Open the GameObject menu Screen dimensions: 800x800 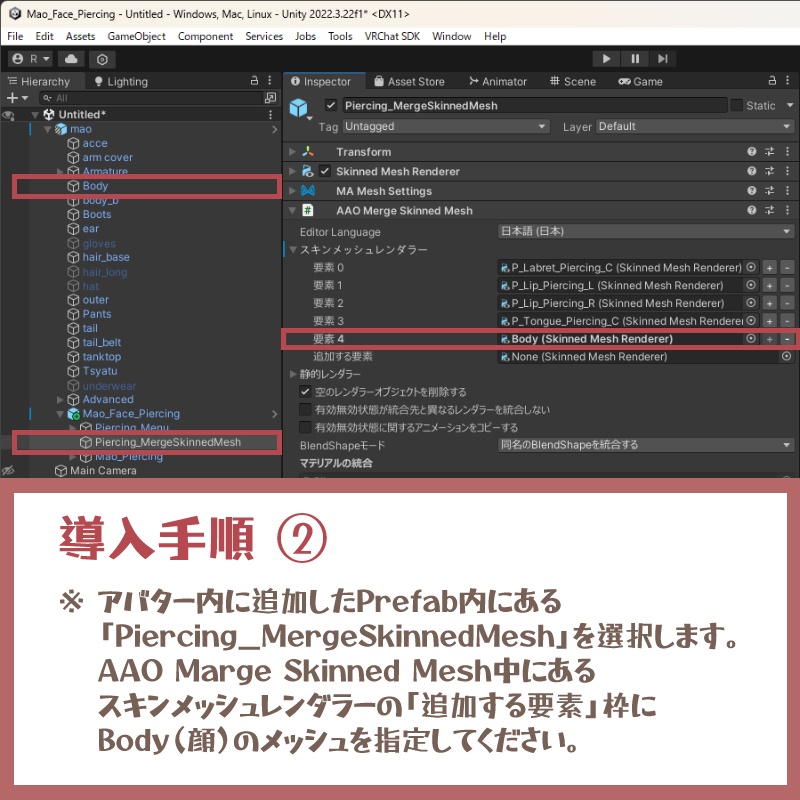[x=136, y=36]
